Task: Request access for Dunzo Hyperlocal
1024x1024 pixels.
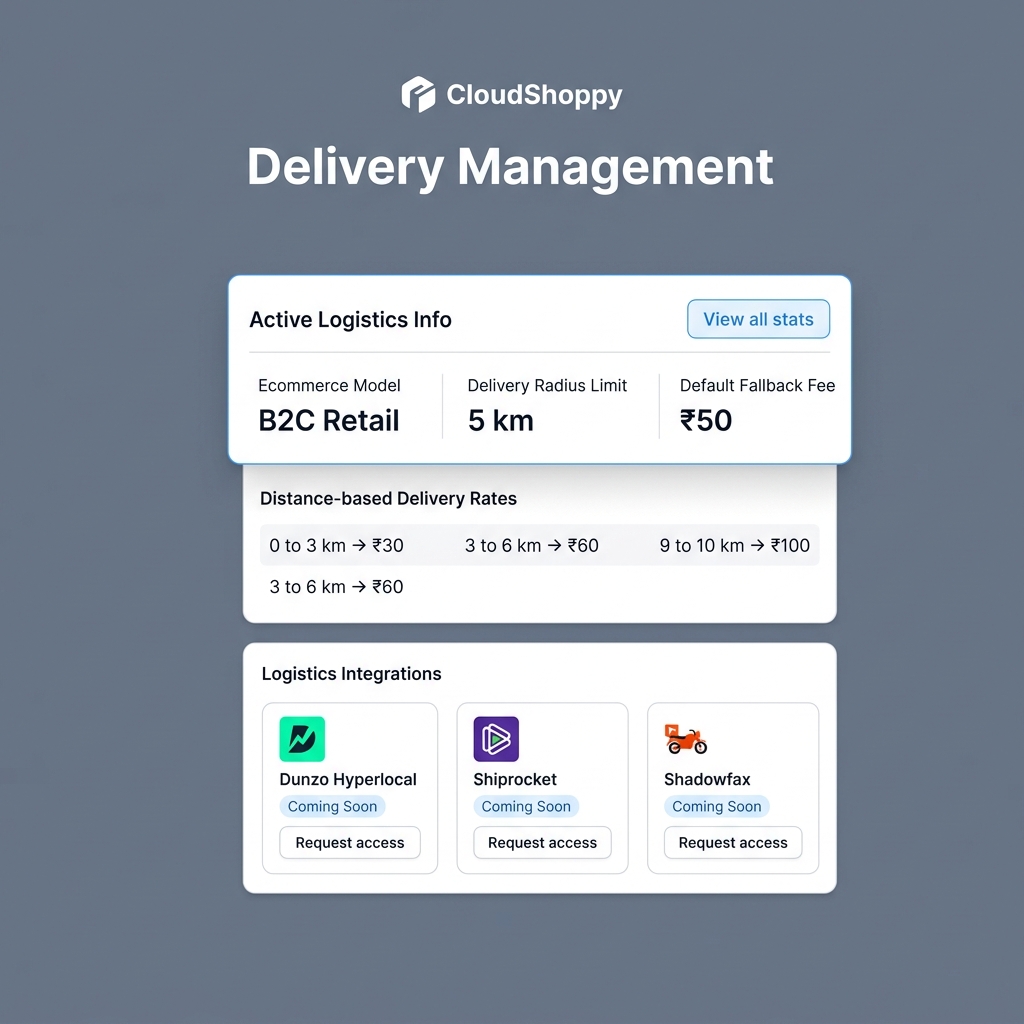Action: [349, 842]
